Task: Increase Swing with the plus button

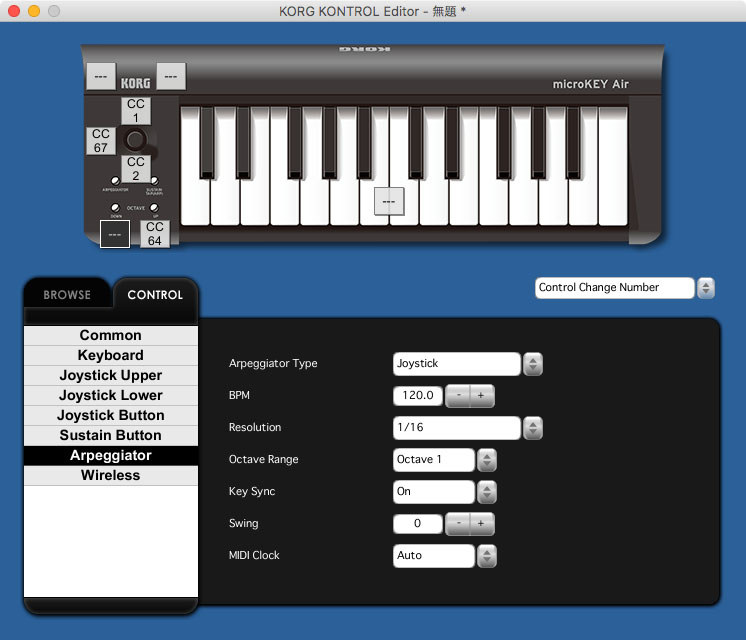Action: click(x=481, y=523)
